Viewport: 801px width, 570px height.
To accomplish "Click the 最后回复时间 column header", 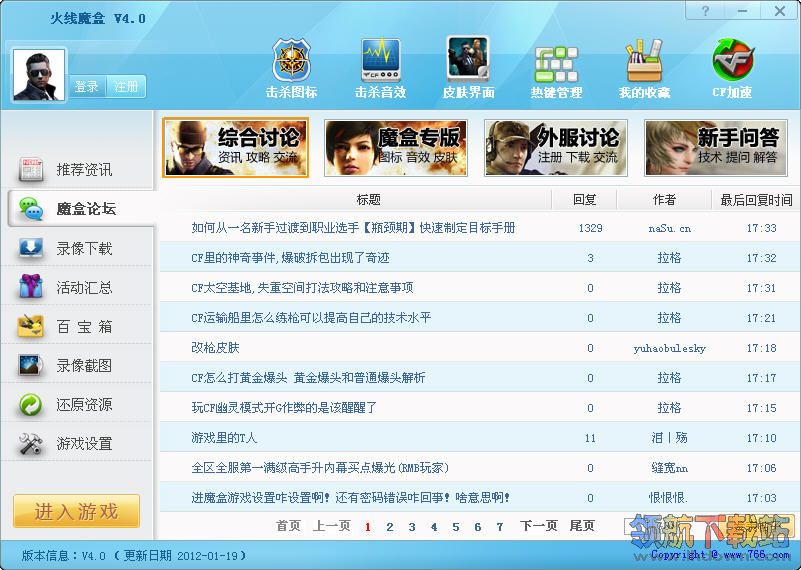I will tap(756, 200).
